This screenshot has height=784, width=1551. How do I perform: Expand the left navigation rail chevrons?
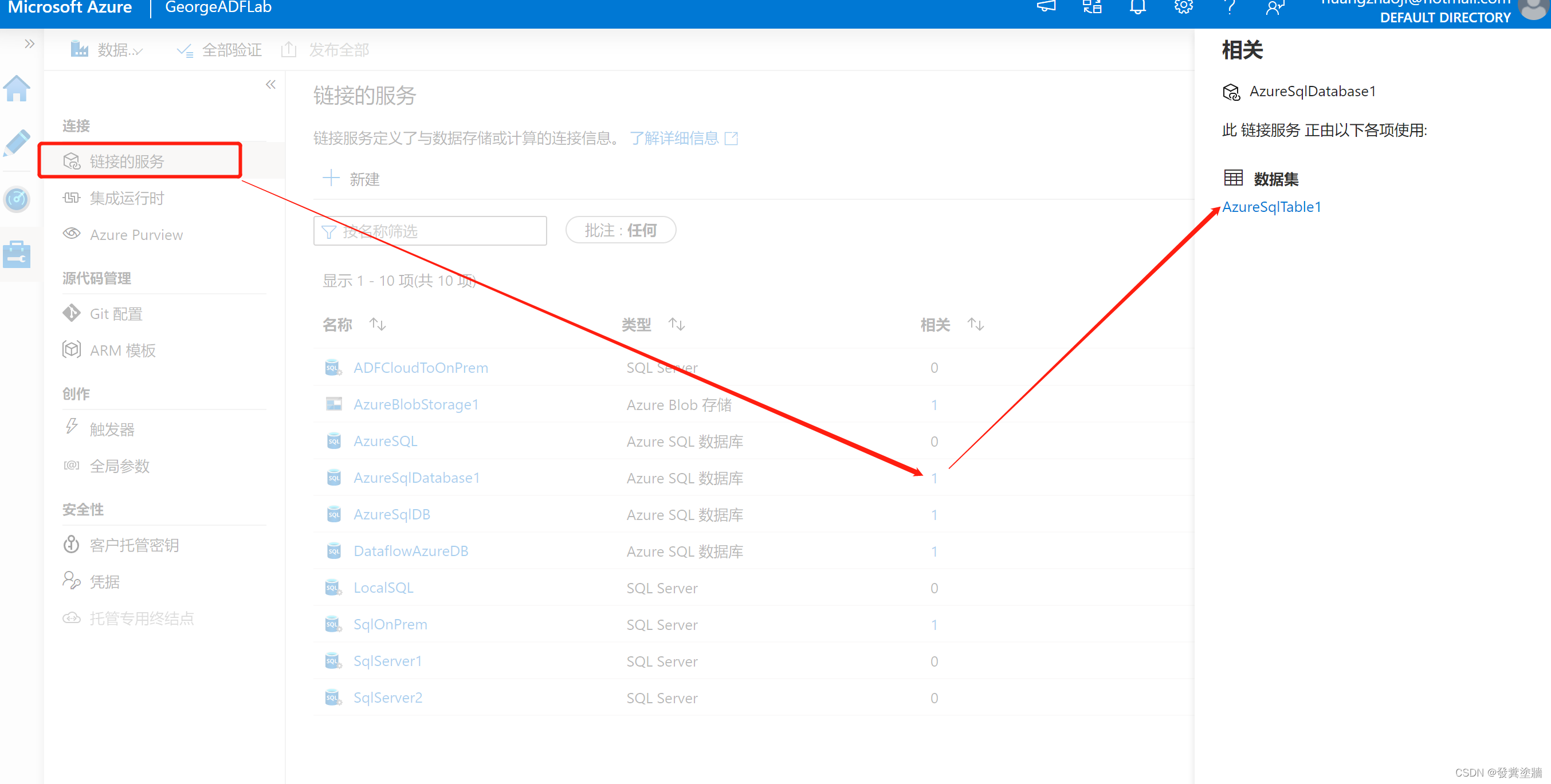[x=29, y=44]
